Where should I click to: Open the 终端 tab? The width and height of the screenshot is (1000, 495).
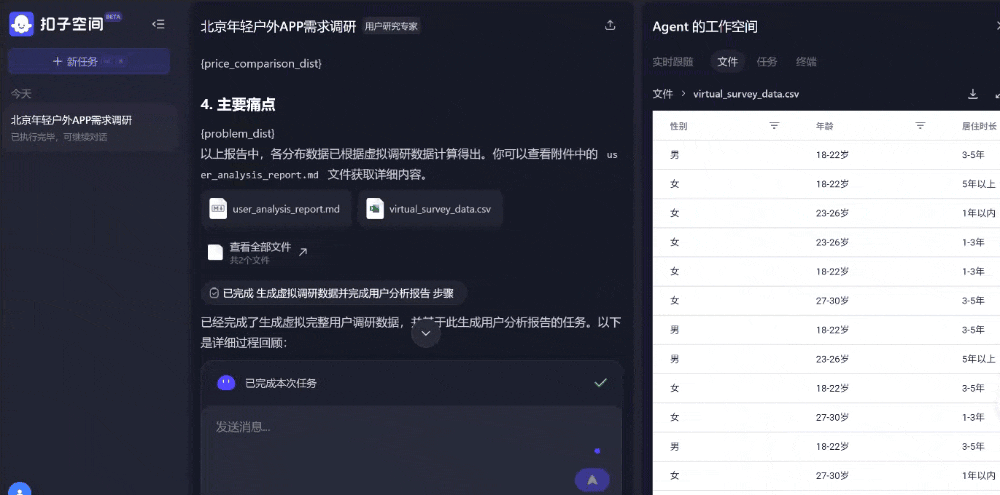tap(805, 62)
